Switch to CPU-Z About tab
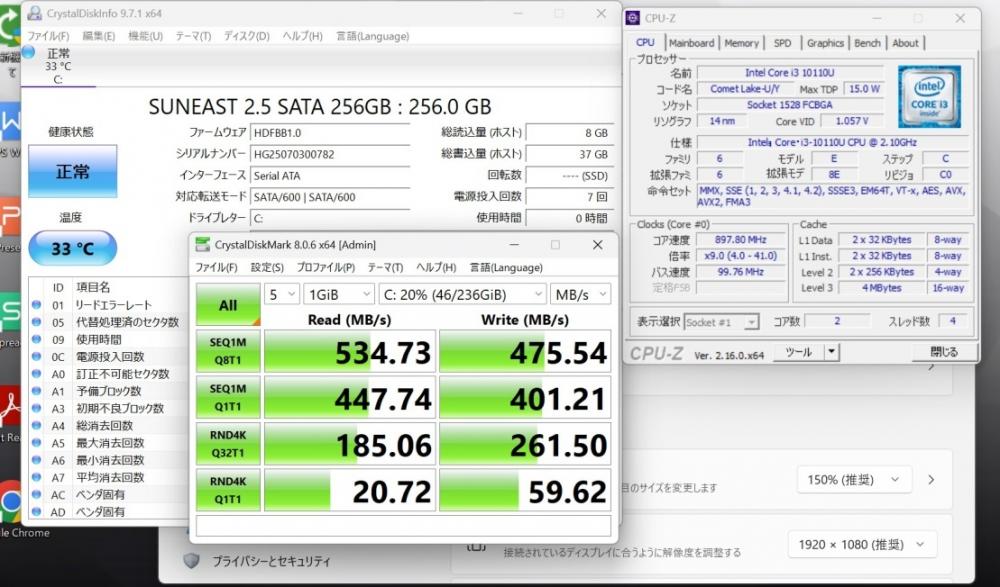 point(905,43)
